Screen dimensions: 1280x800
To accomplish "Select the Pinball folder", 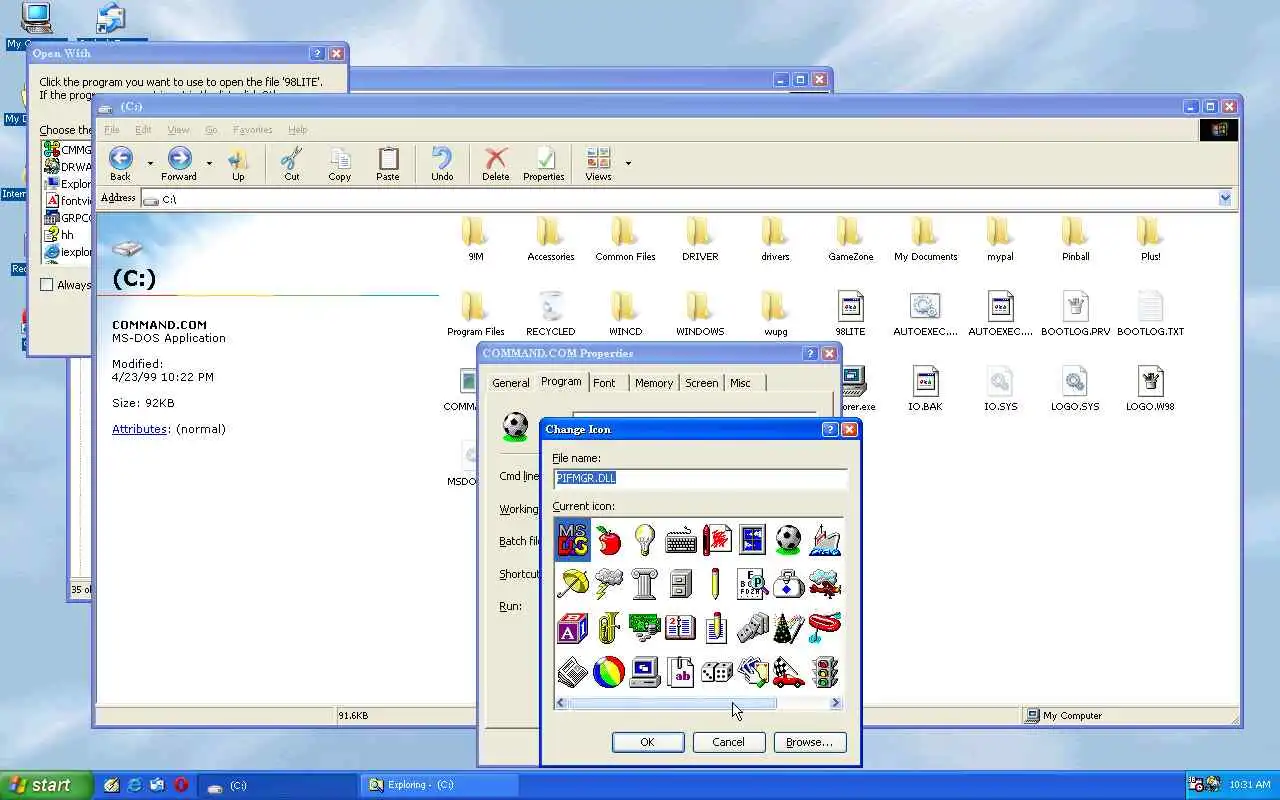I will [1075, 238].
